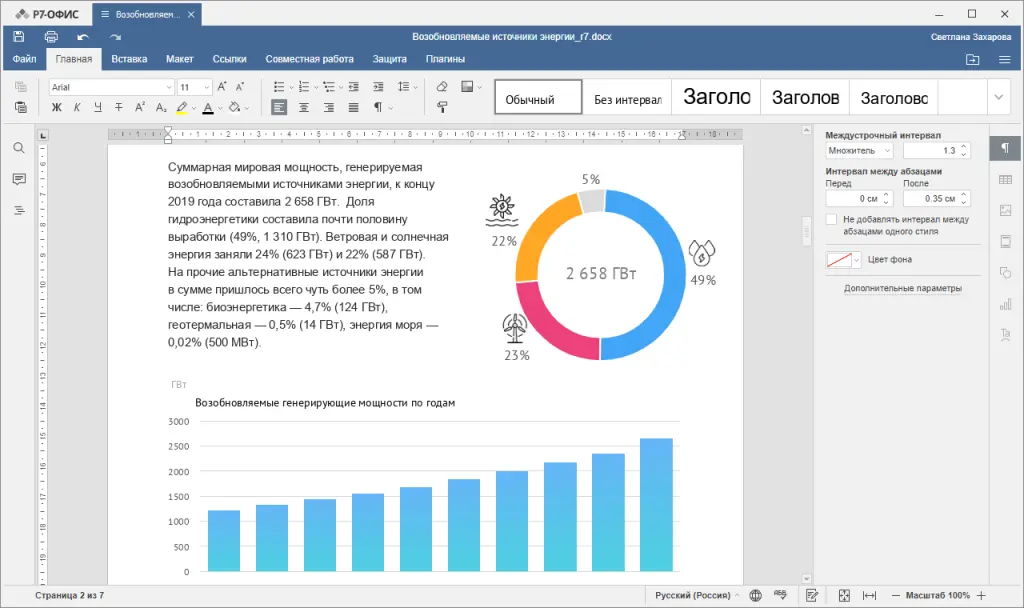Save the document with the floppy icon
The width and height of the screenshot is (1024, 608).
pos(19,37)
